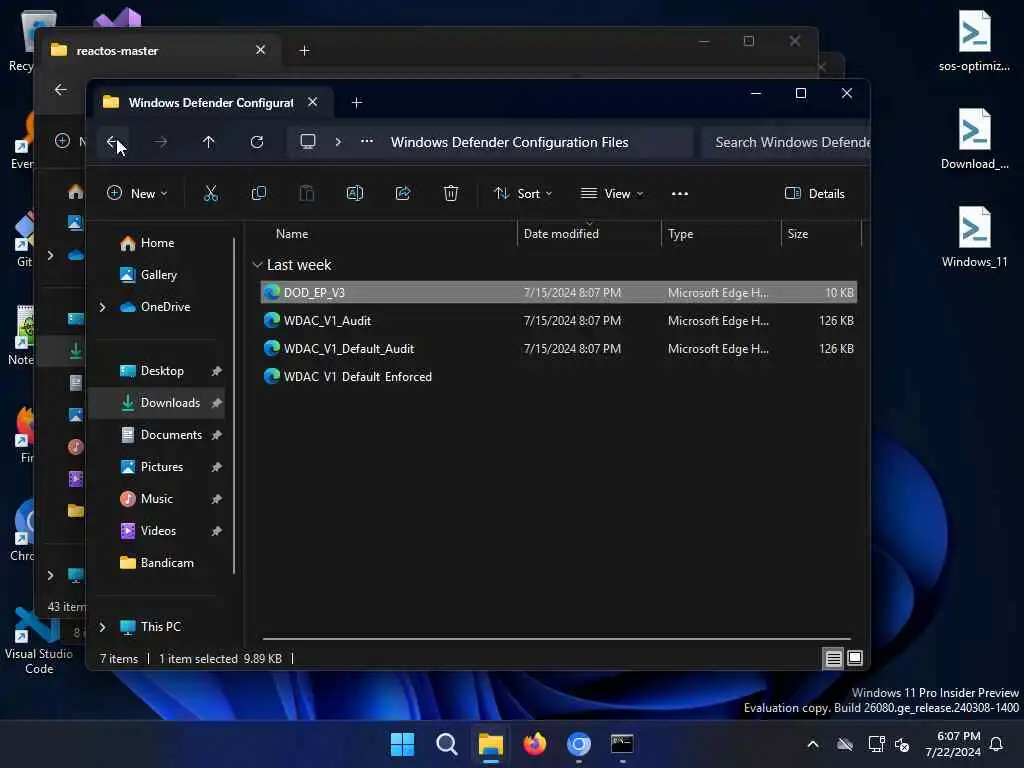Screen dimensions: 1024x768
Task: Open Videos in the navigation pane
Action: tap(158, 531)
